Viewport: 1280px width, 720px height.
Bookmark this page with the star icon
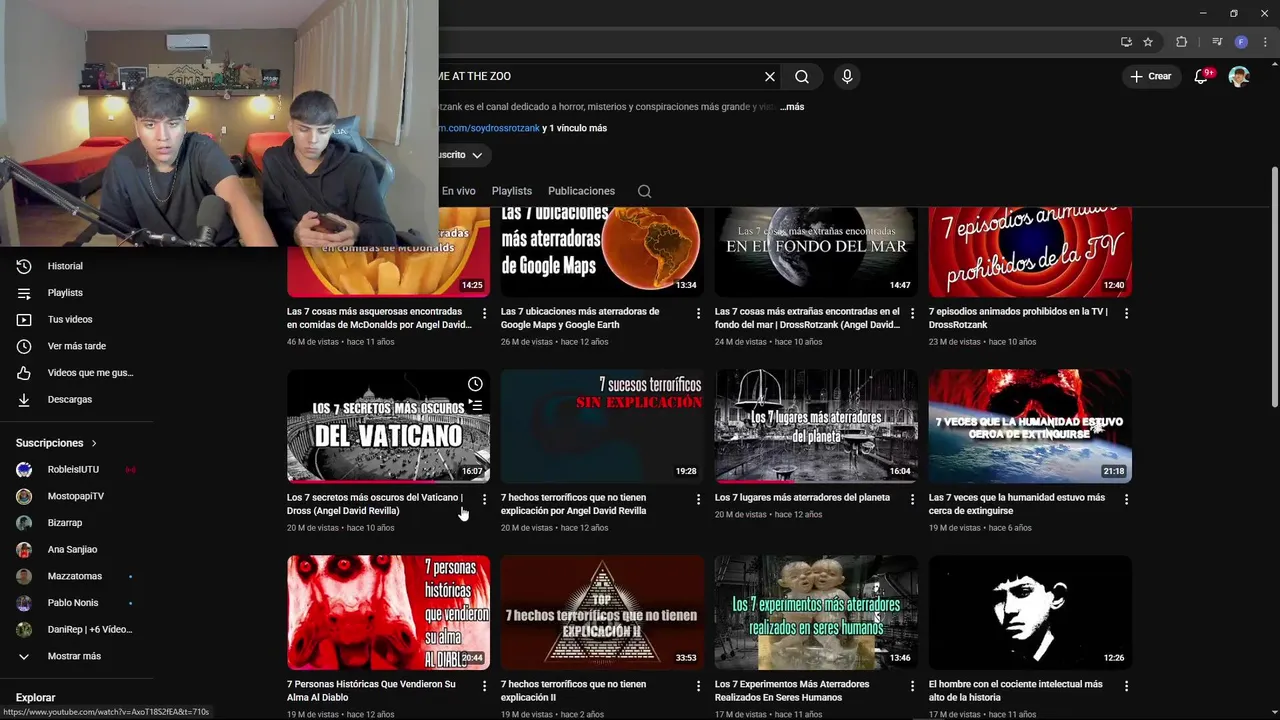click(x=1148, y=42)
